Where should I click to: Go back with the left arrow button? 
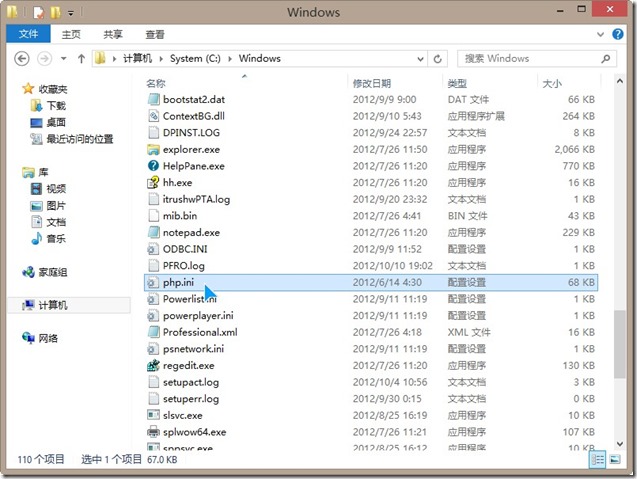[22, 59]
